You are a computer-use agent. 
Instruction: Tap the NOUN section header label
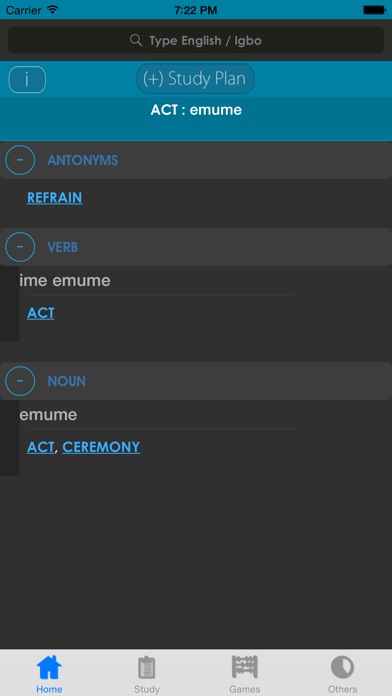(67, 381)
